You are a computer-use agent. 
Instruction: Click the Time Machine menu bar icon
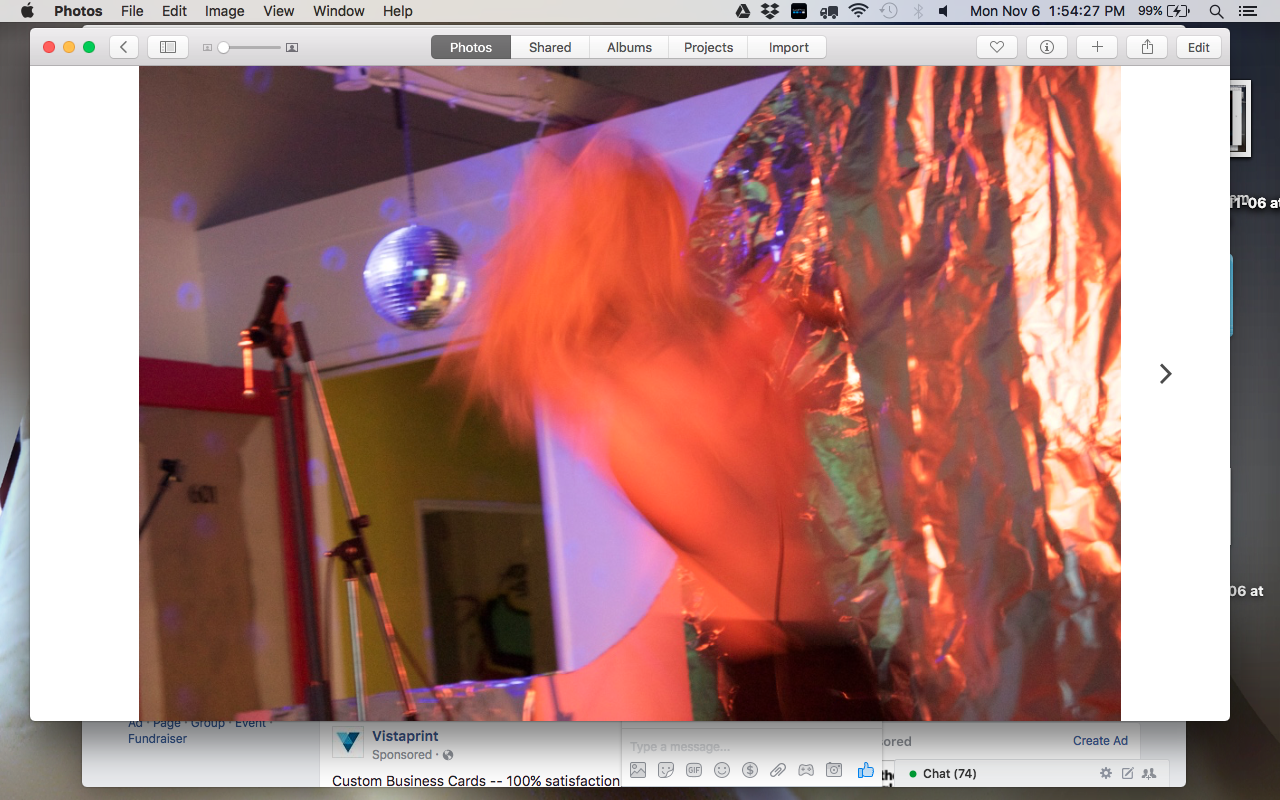point(889,11)
